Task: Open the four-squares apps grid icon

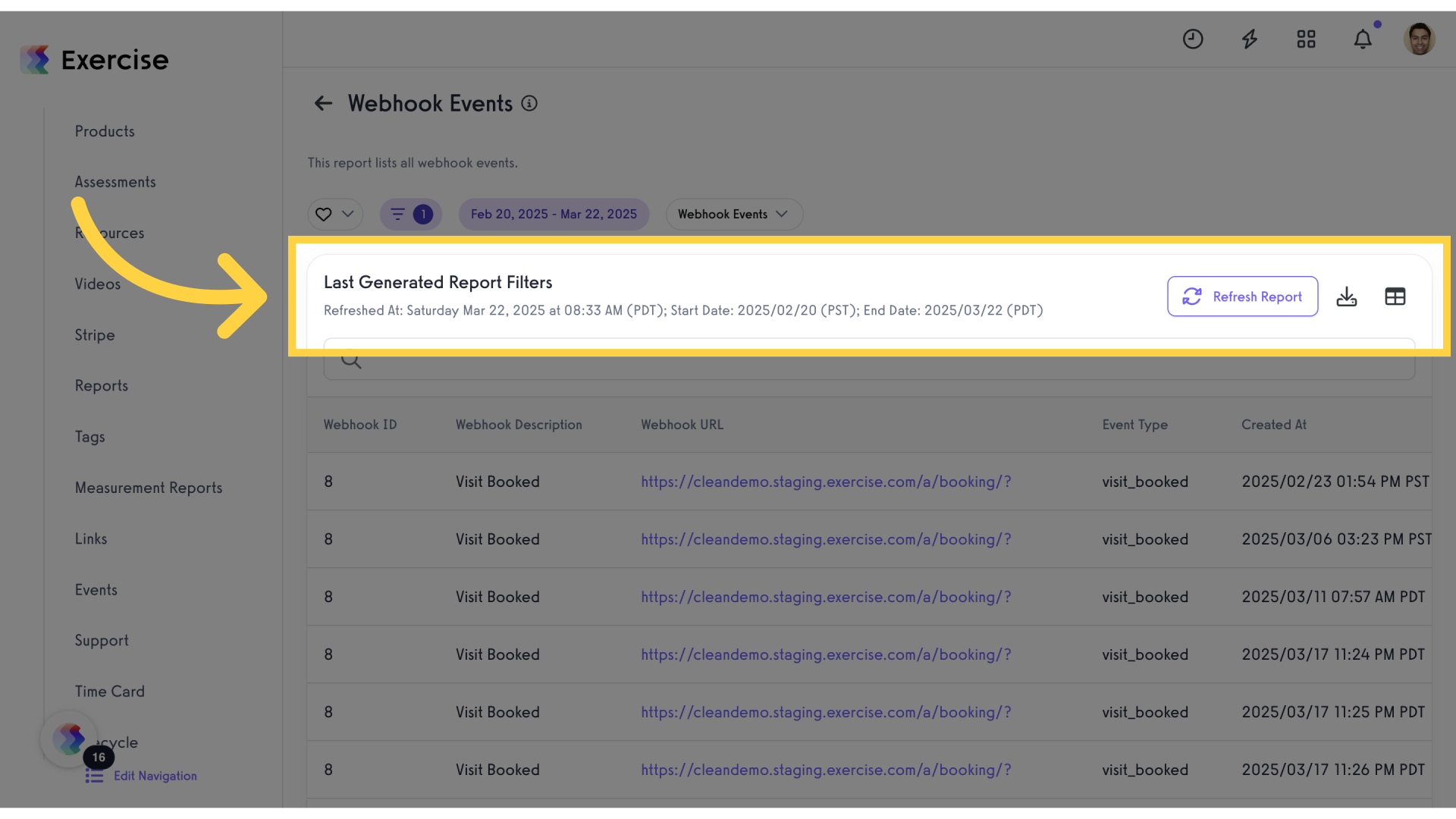Action: [1306, 39]
